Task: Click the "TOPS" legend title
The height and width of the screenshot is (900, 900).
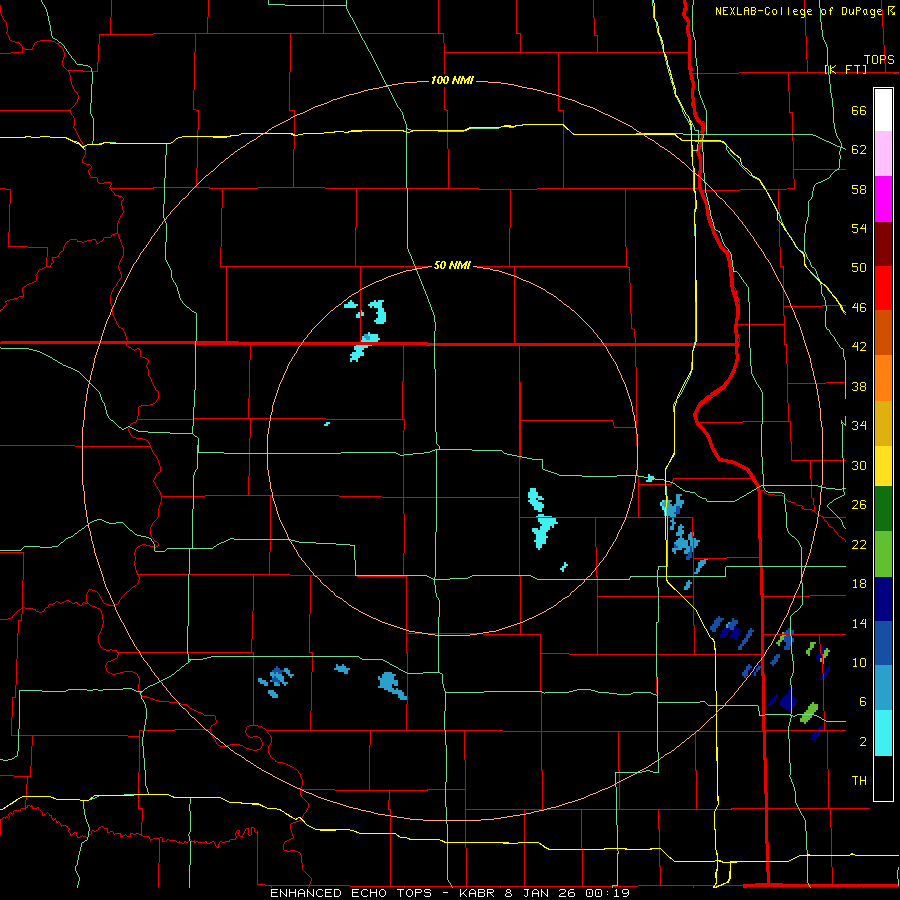Action: (x=879, y=60)
